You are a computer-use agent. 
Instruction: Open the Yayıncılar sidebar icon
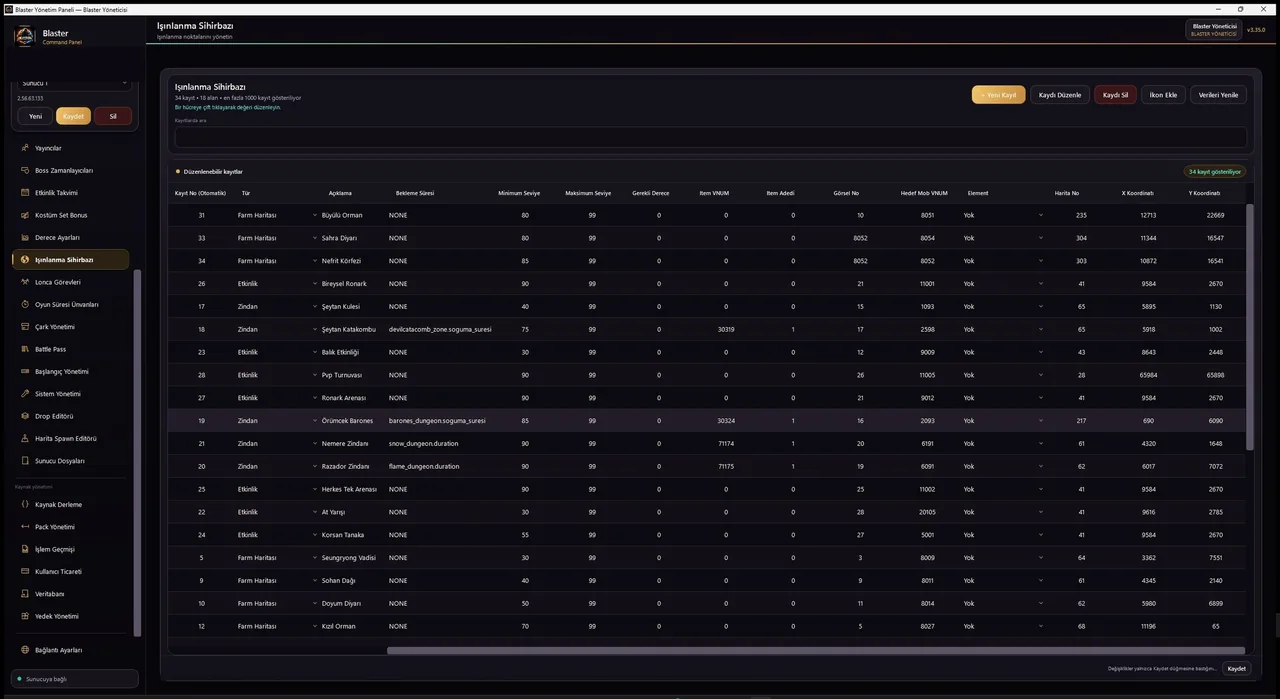click(x=24, y=148)
